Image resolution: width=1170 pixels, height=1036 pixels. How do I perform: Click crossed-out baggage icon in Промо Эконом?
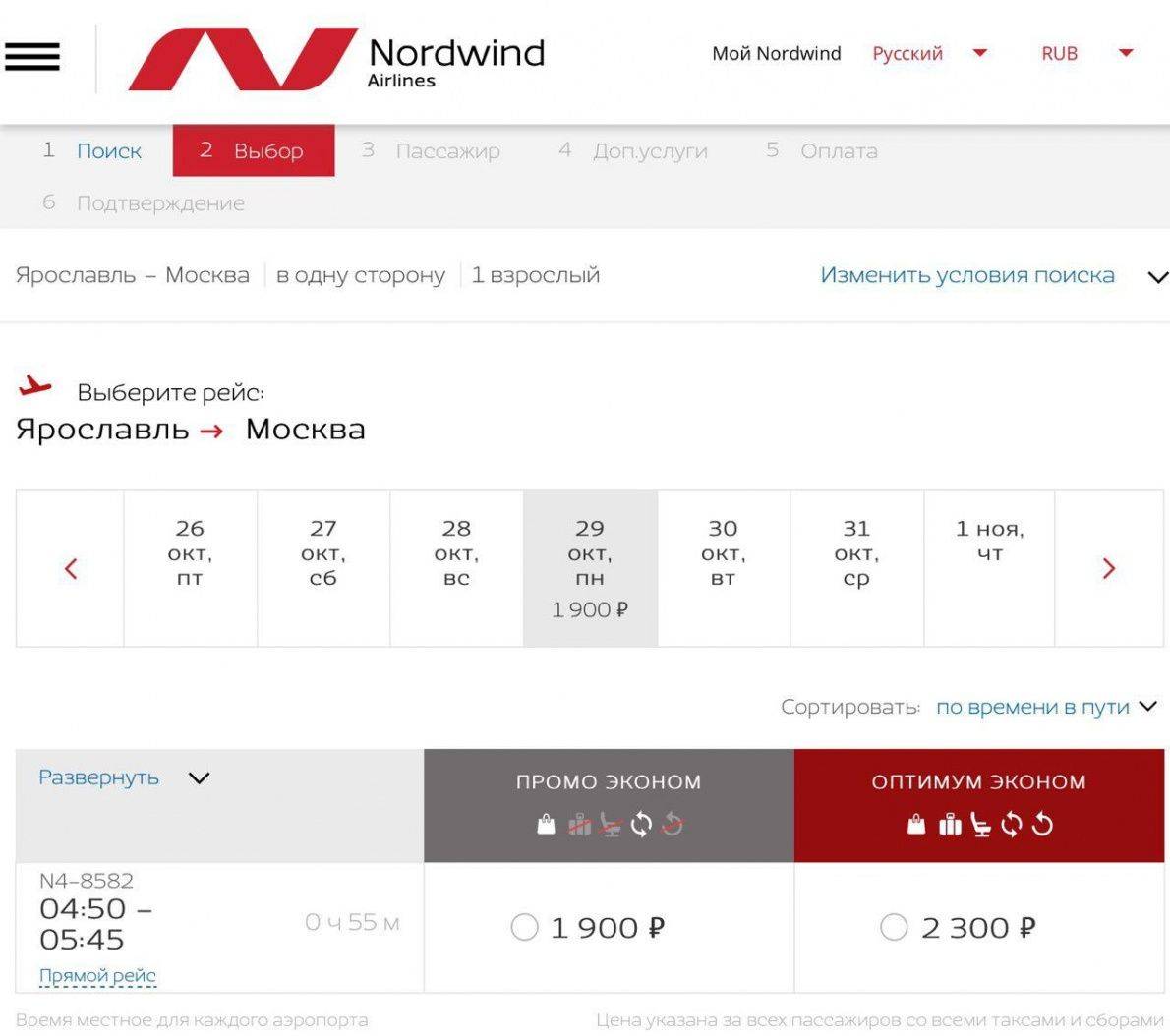click(579, 824)
